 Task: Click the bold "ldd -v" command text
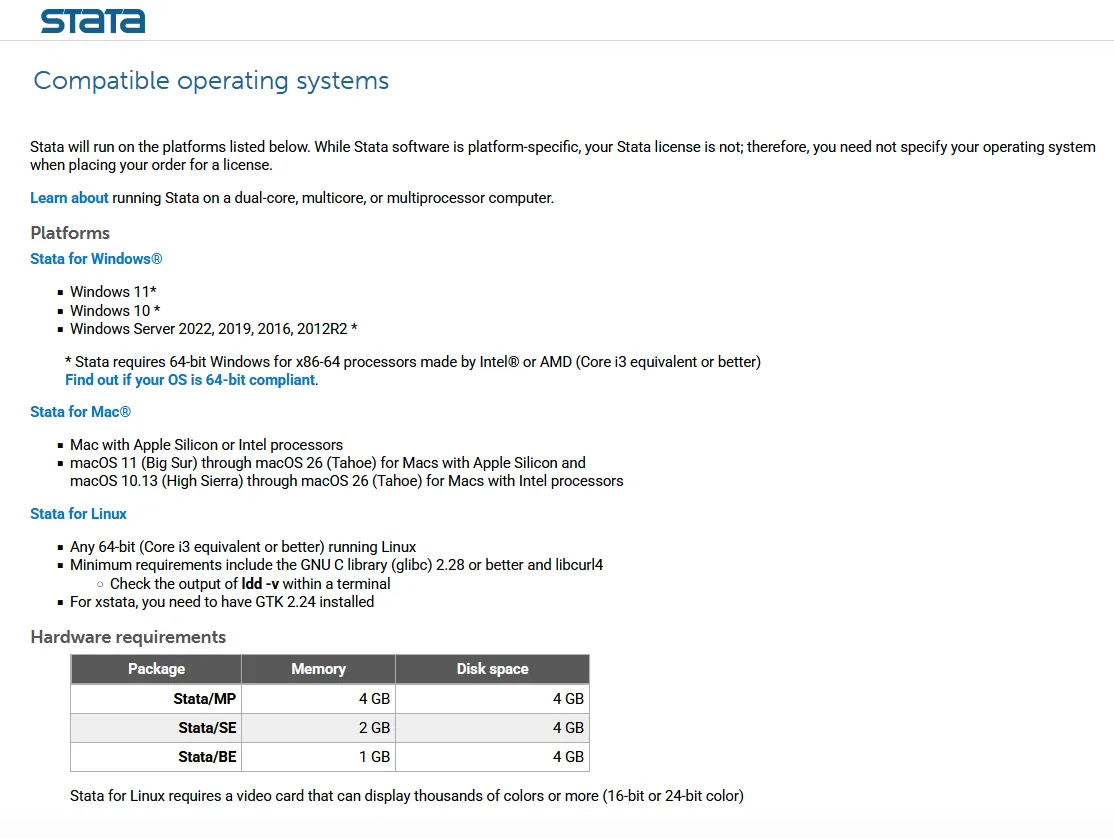coord(260,584)
